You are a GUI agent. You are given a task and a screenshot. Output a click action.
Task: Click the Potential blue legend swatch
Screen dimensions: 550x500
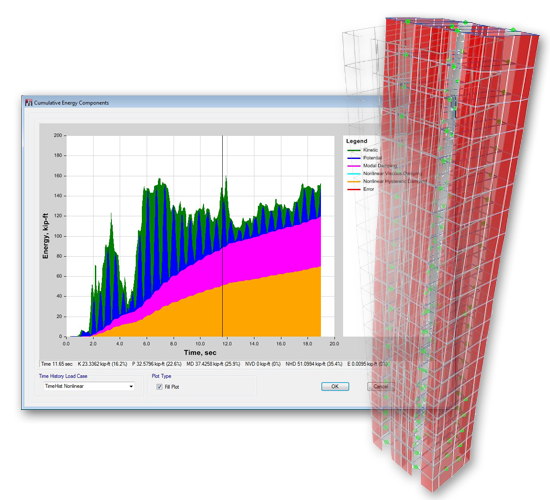(354, 158)
